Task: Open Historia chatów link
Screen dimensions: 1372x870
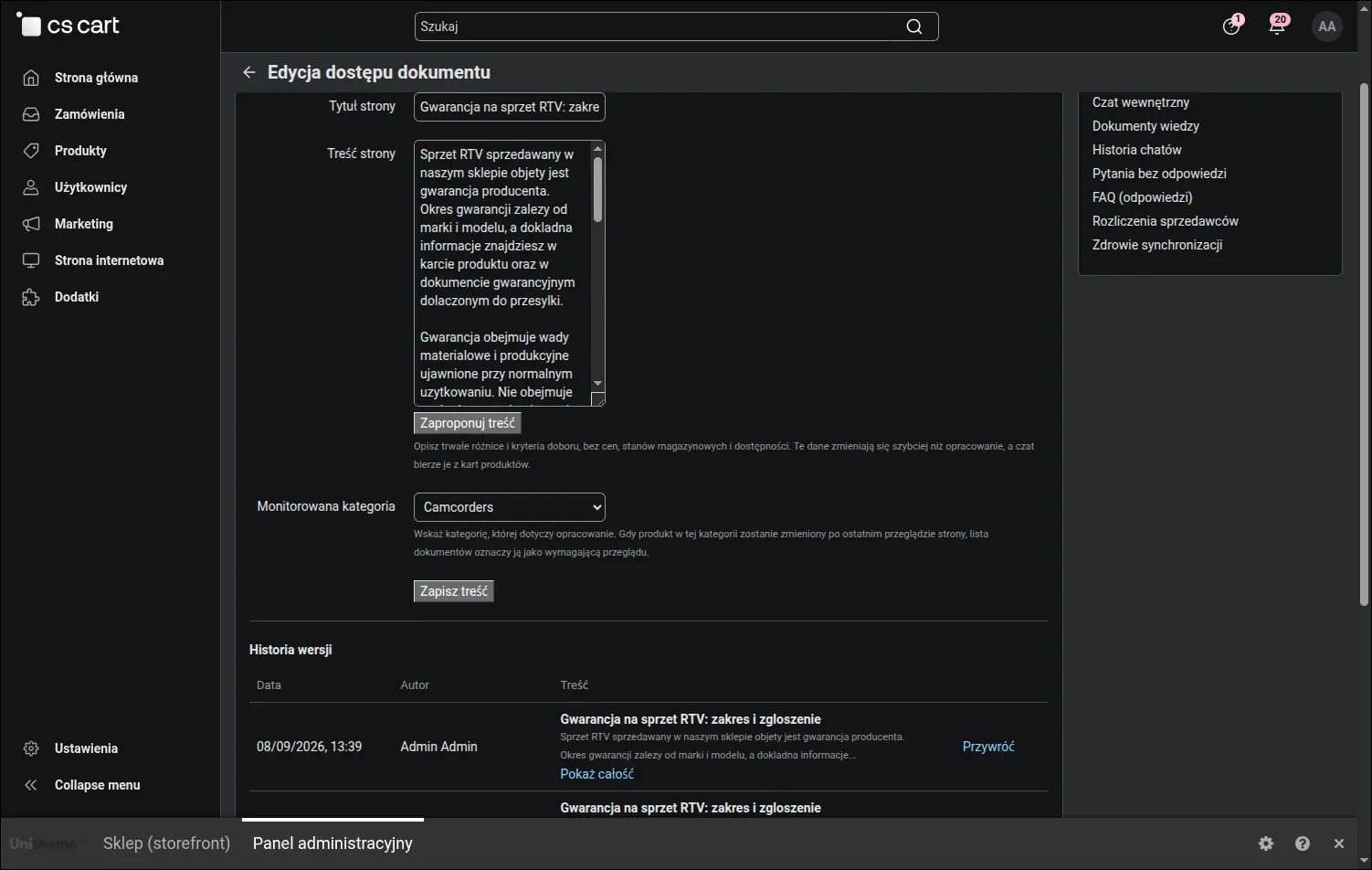Action: (x=1136, y=150)
